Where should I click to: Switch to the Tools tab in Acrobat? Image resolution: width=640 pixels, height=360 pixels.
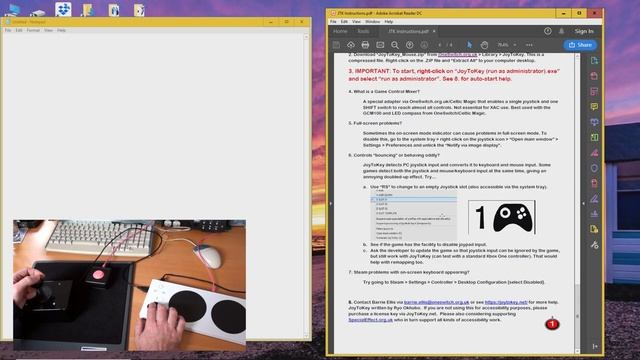coord(363,31)
